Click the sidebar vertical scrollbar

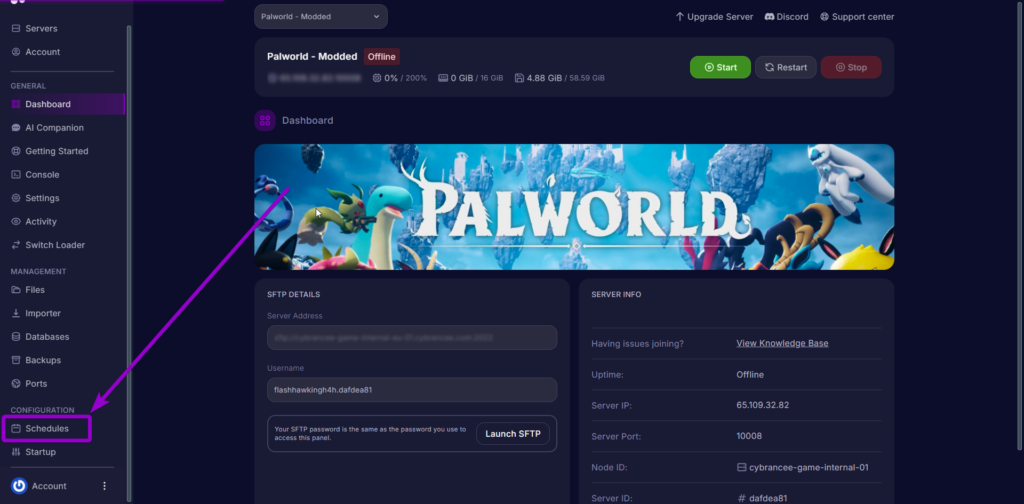pos(129,250)
